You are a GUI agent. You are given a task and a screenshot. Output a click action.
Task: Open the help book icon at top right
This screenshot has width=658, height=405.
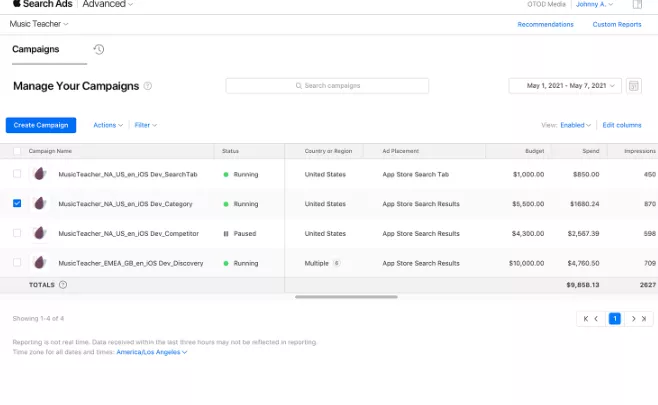[637, 4]
